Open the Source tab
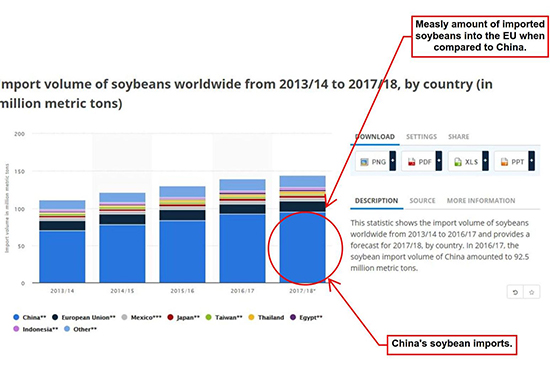Image resolution: width=550 pixels, height=367 pixels. coord(422,201)
